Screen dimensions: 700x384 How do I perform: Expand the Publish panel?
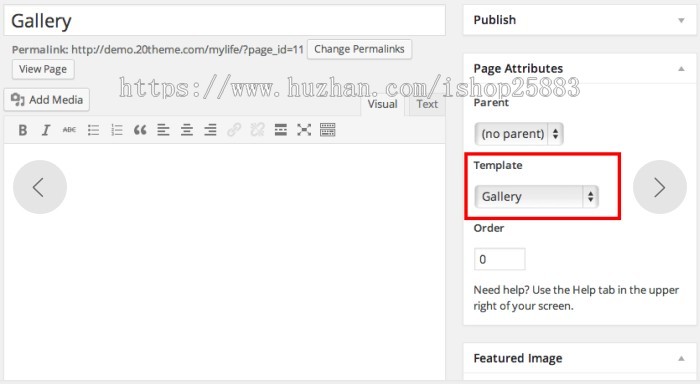click(x=681, y=20)
